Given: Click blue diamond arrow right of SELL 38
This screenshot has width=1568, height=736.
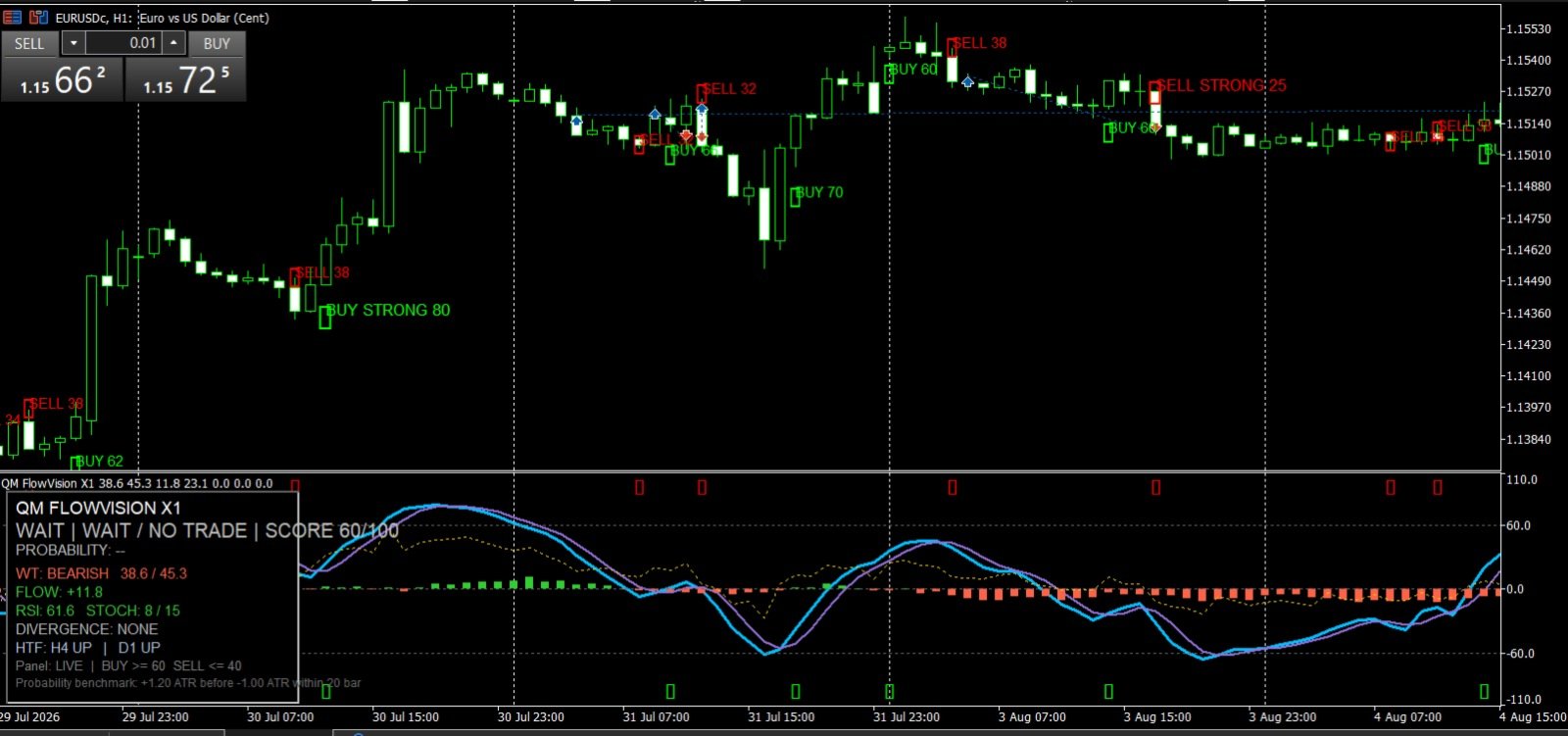Looking at the screenshot, I should coord(968,82).
